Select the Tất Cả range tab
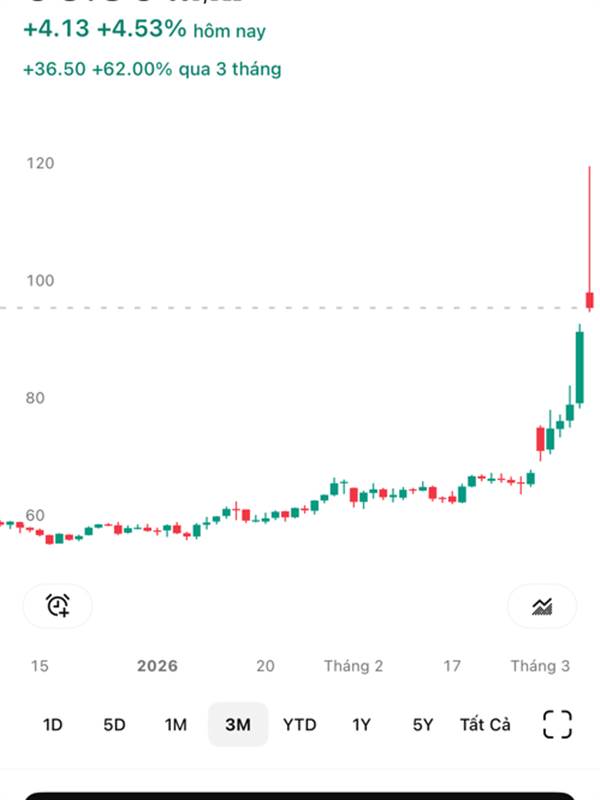 tap(485, 725)
